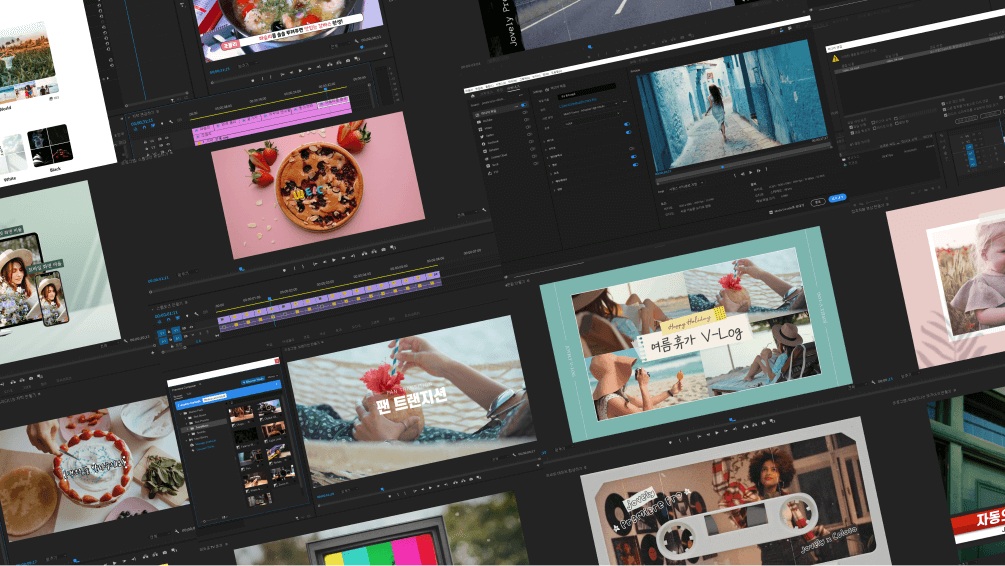Select the highlighted Transitions folder in Premiere Composer
The height and width of the screenshot is (566, 1005).
(204, 426)
